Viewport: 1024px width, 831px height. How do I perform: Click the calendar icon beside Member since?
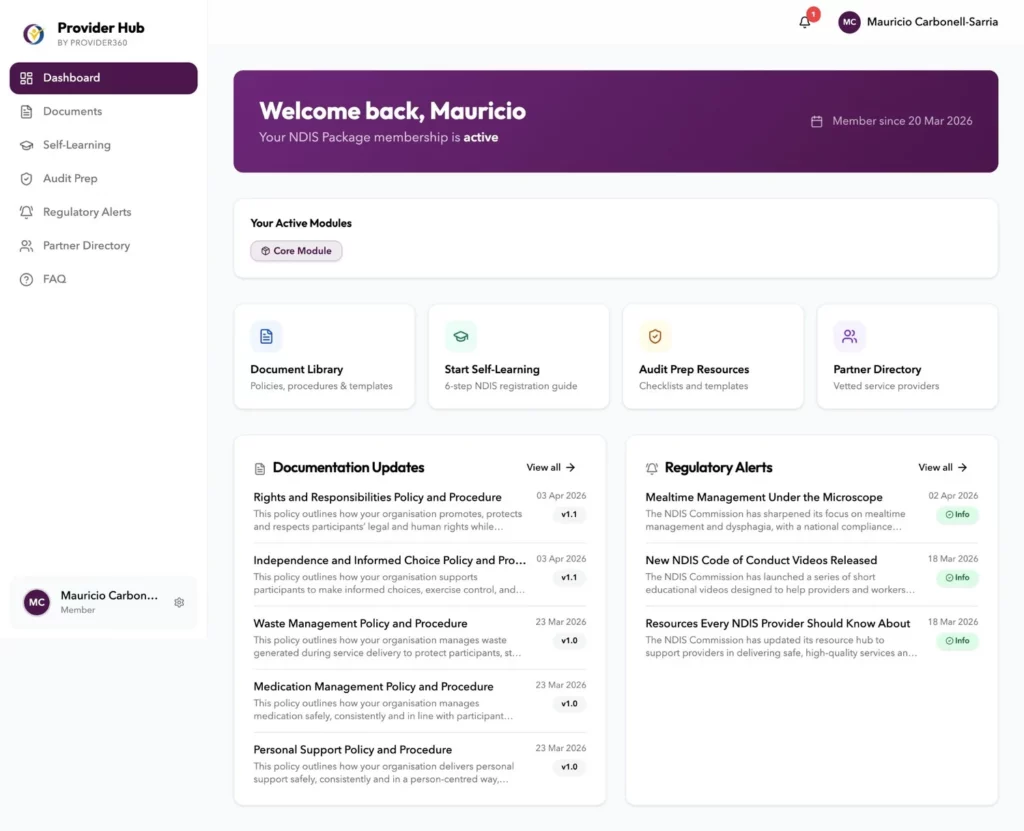coord(816,122)
